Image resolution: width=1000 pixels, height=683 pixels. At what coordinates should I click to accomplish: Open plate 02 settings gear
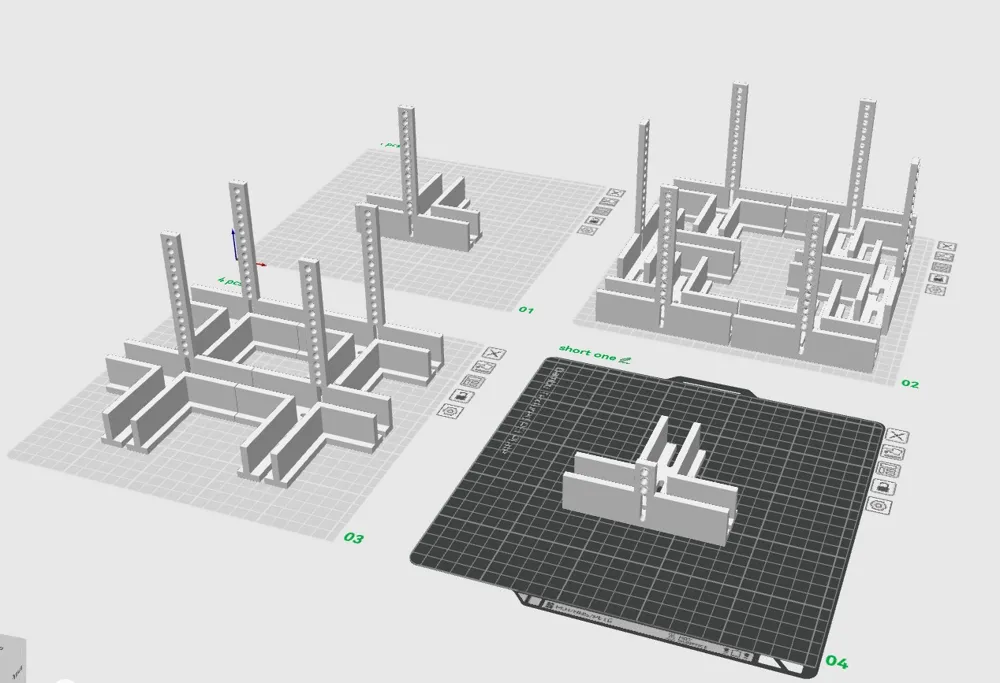936,290
